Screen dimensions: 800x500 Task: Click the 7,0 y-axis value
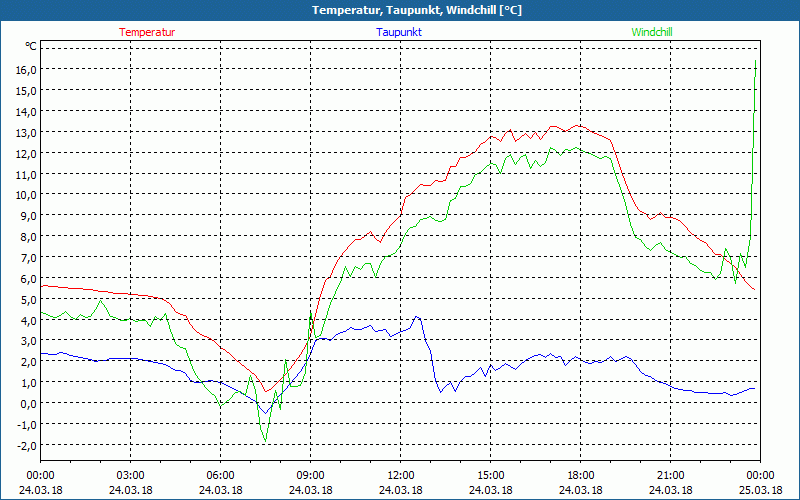tap(29, 258)
